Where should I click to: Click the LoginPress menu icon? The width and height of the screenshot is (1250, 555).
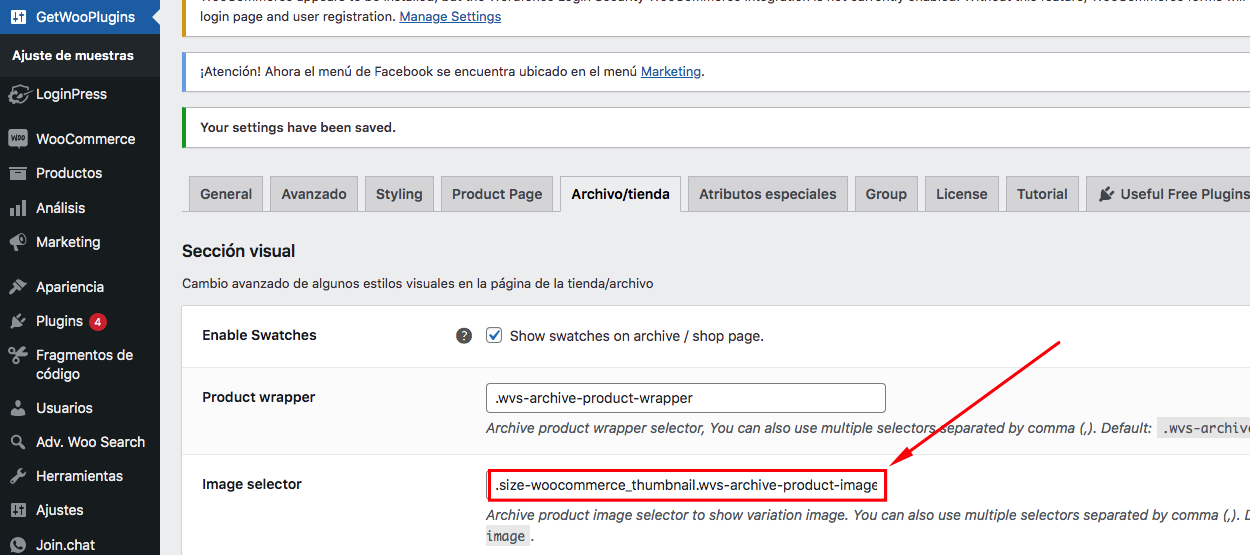tap(18, 94)
